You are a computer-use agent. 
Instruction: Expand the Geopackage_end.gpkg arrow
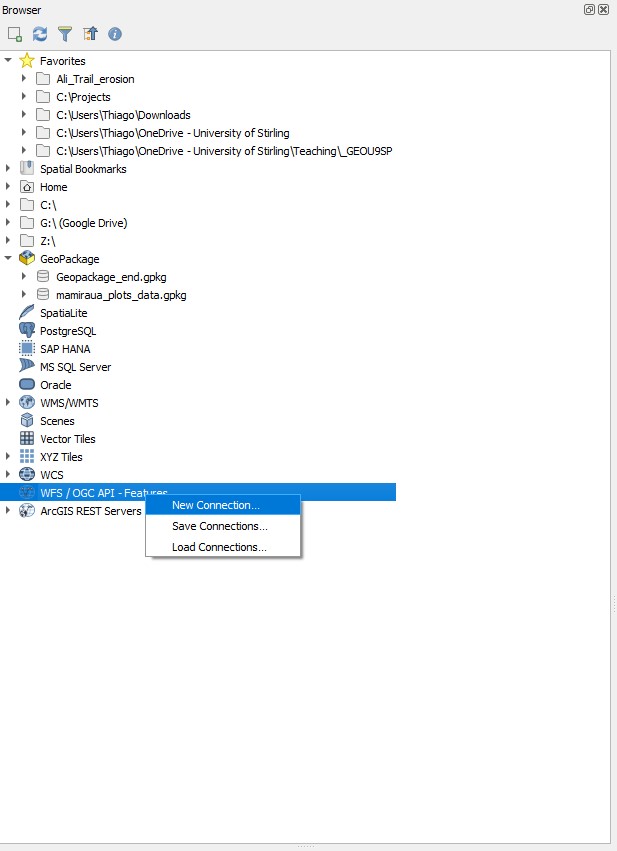pos(24,276)
